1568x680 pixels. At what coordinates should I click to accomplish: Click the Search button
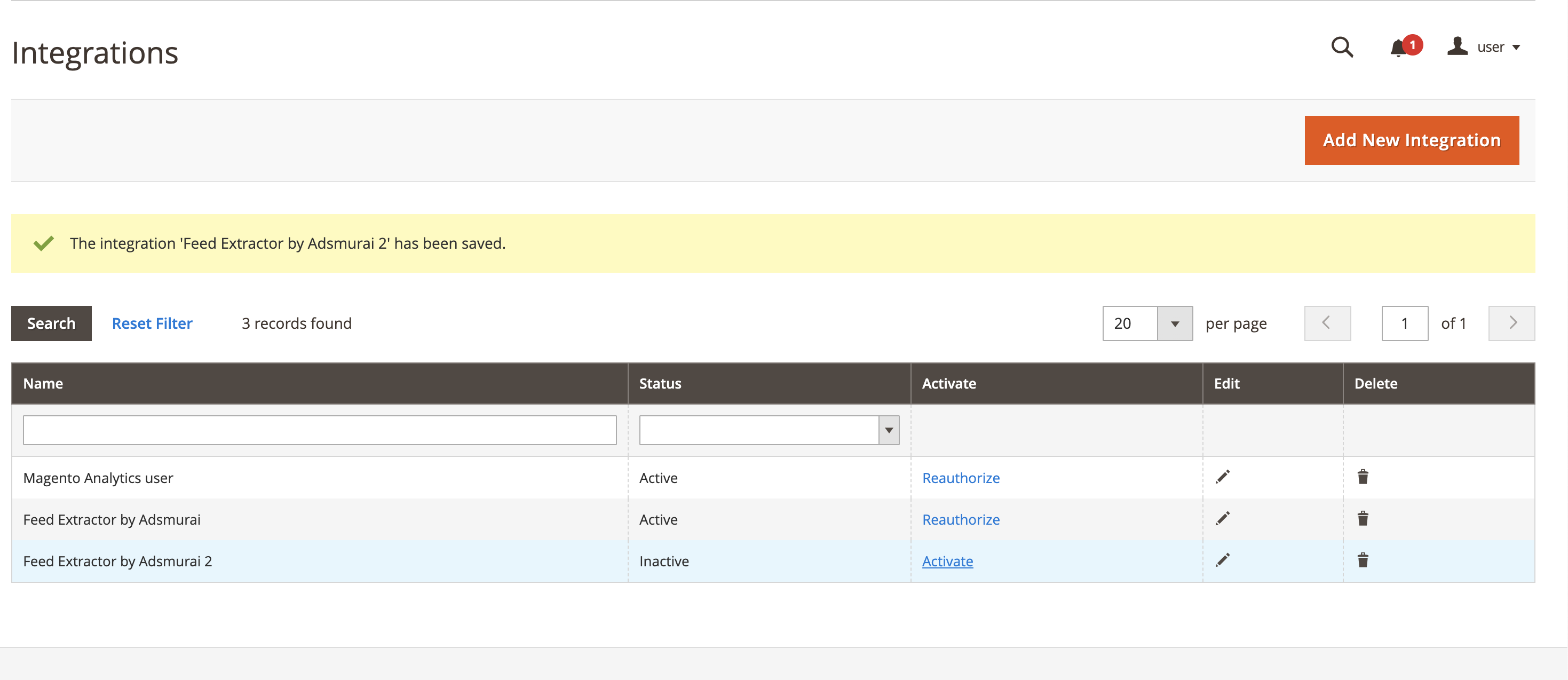[x=51, y=323]
